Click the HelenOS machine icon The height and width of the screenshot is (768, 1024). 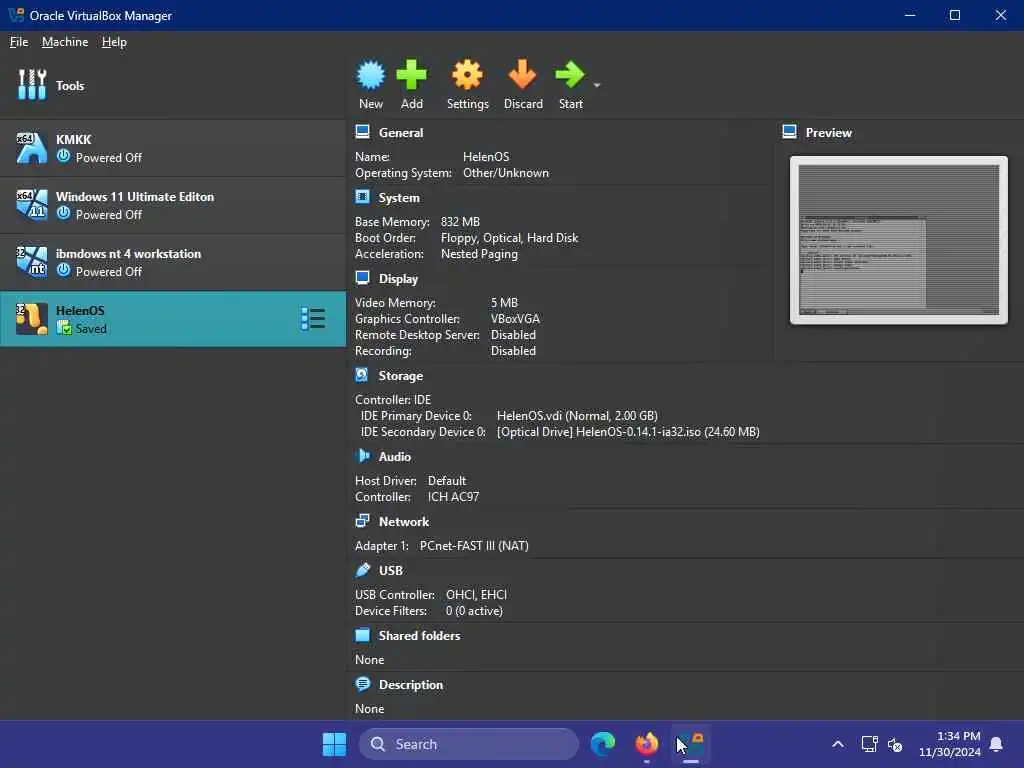pos(32,319)
